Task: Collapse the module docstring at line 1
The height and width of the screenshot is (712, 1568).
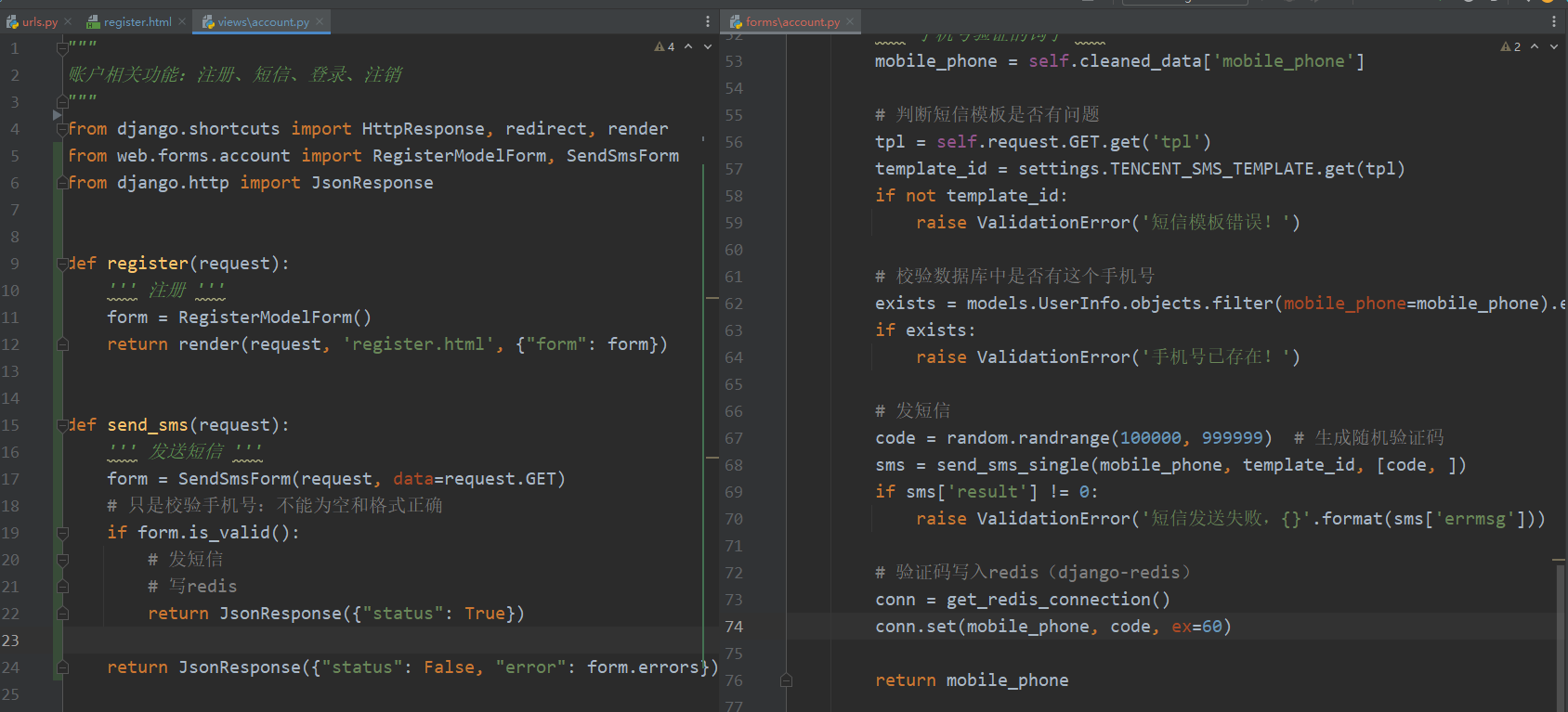Action: click(x=62, y=47)
